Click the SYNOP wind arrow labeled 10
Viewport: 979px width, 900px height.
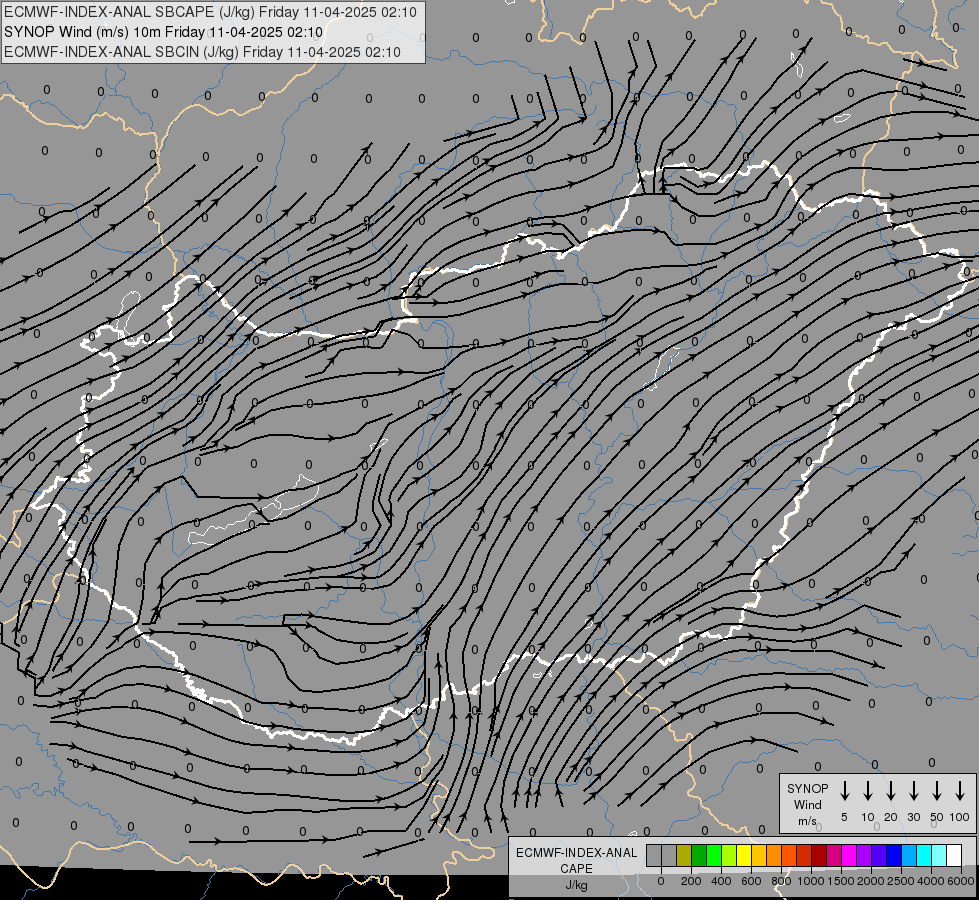point(868,791)
